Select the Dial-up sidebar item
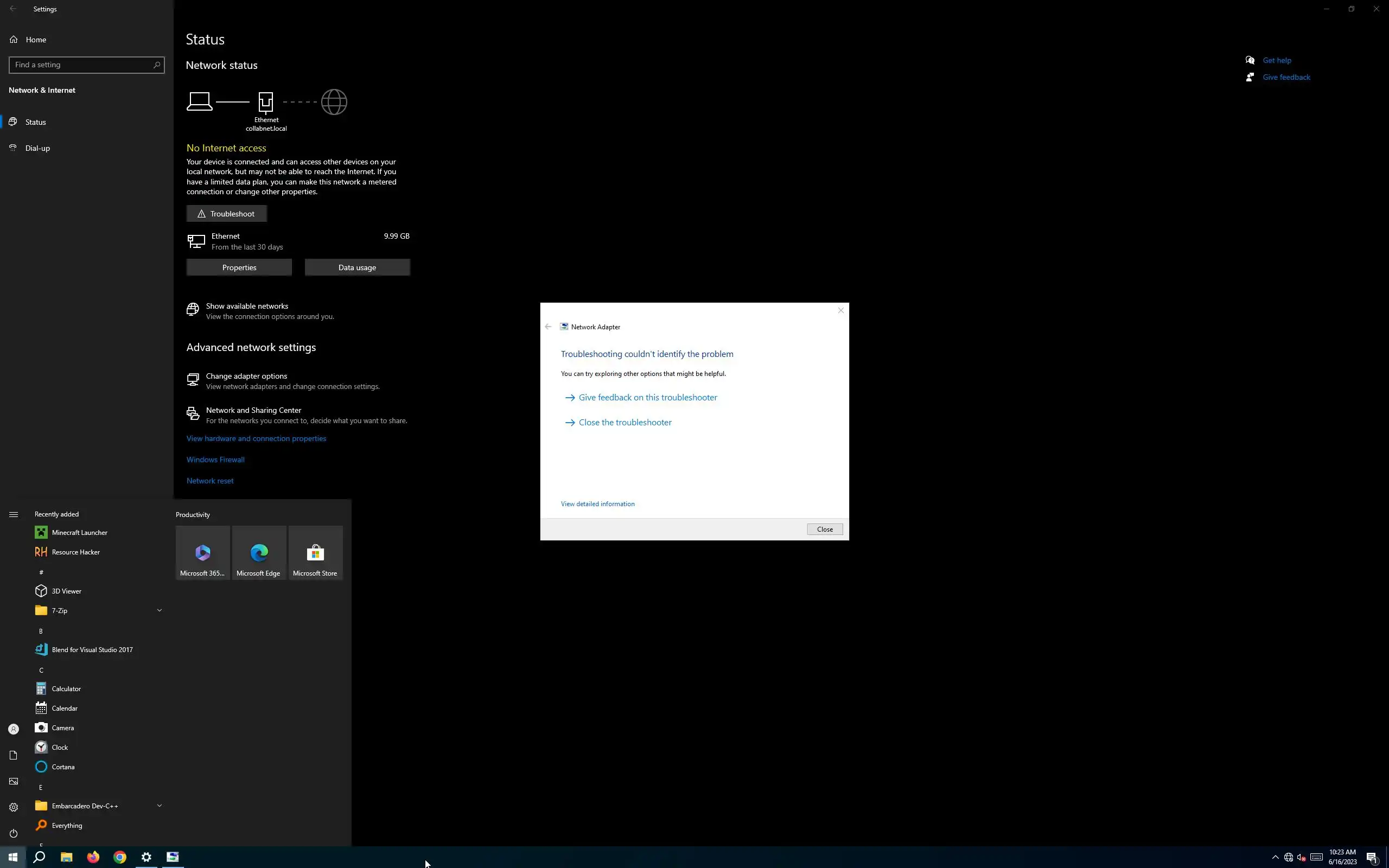The height and width of the screenshot is (868, 1389). pyautogui.click(x=37, y=148)
